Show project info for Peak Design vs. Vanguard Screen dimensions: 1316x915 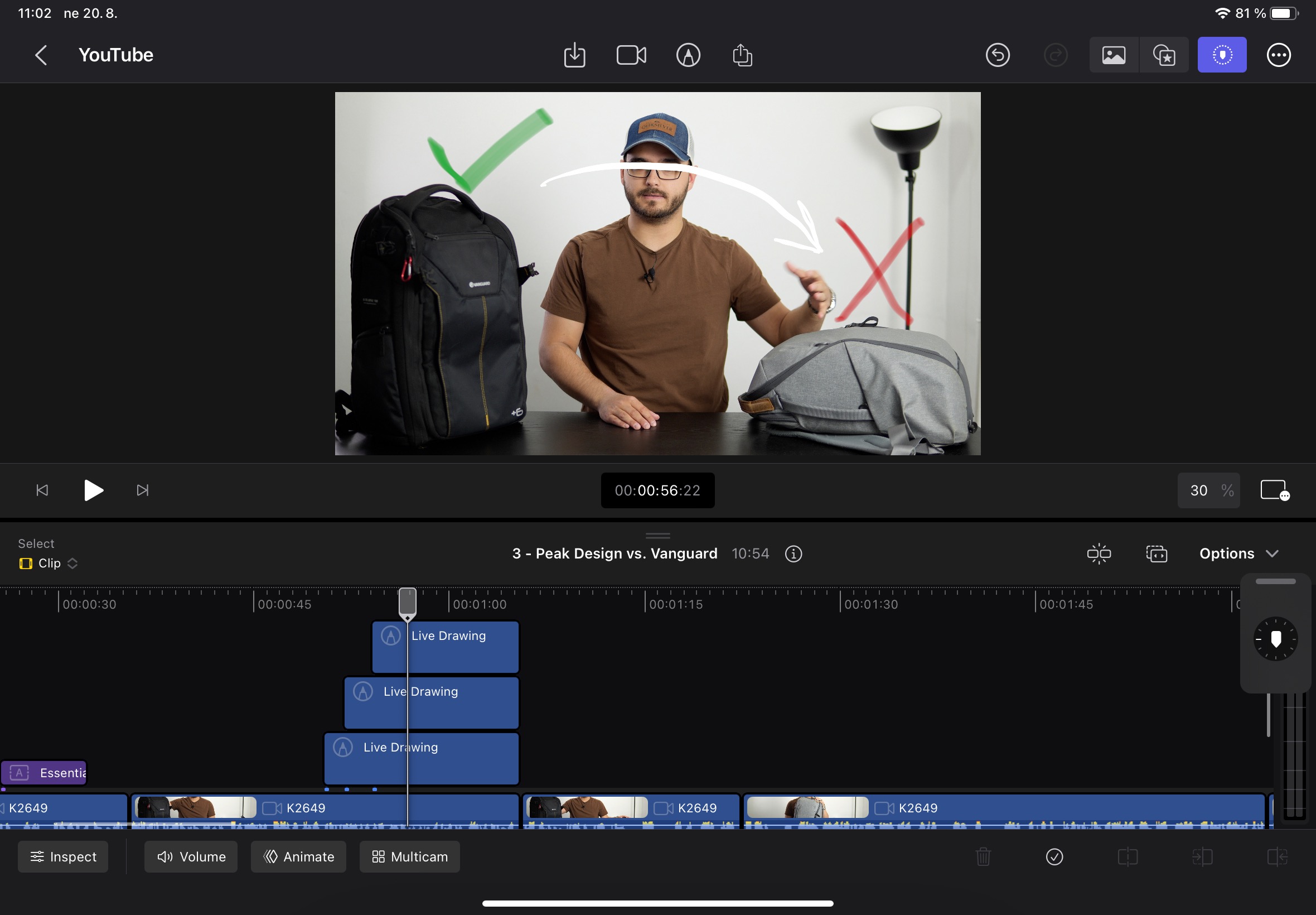pos(793,554)
